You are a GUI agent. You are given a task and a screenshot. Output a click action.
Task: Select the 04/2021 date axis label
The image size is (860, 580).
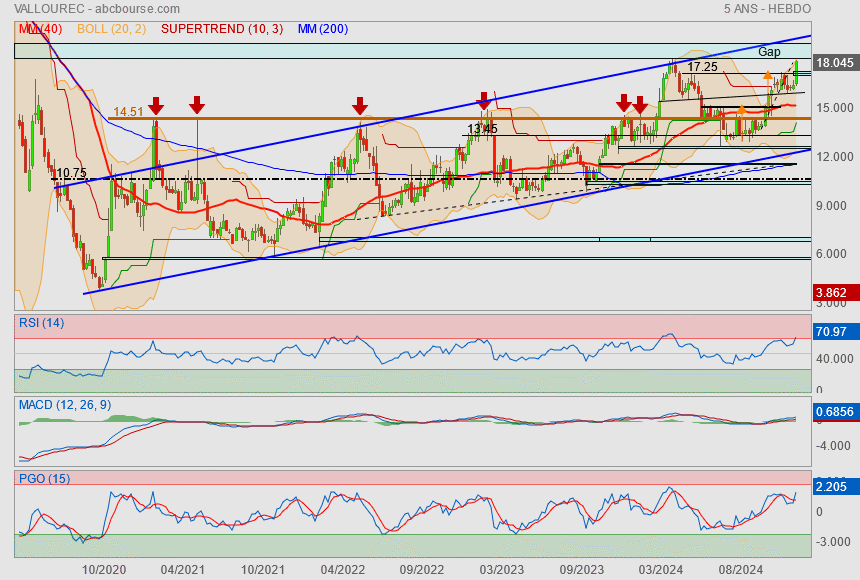click(x=183, y=570)
